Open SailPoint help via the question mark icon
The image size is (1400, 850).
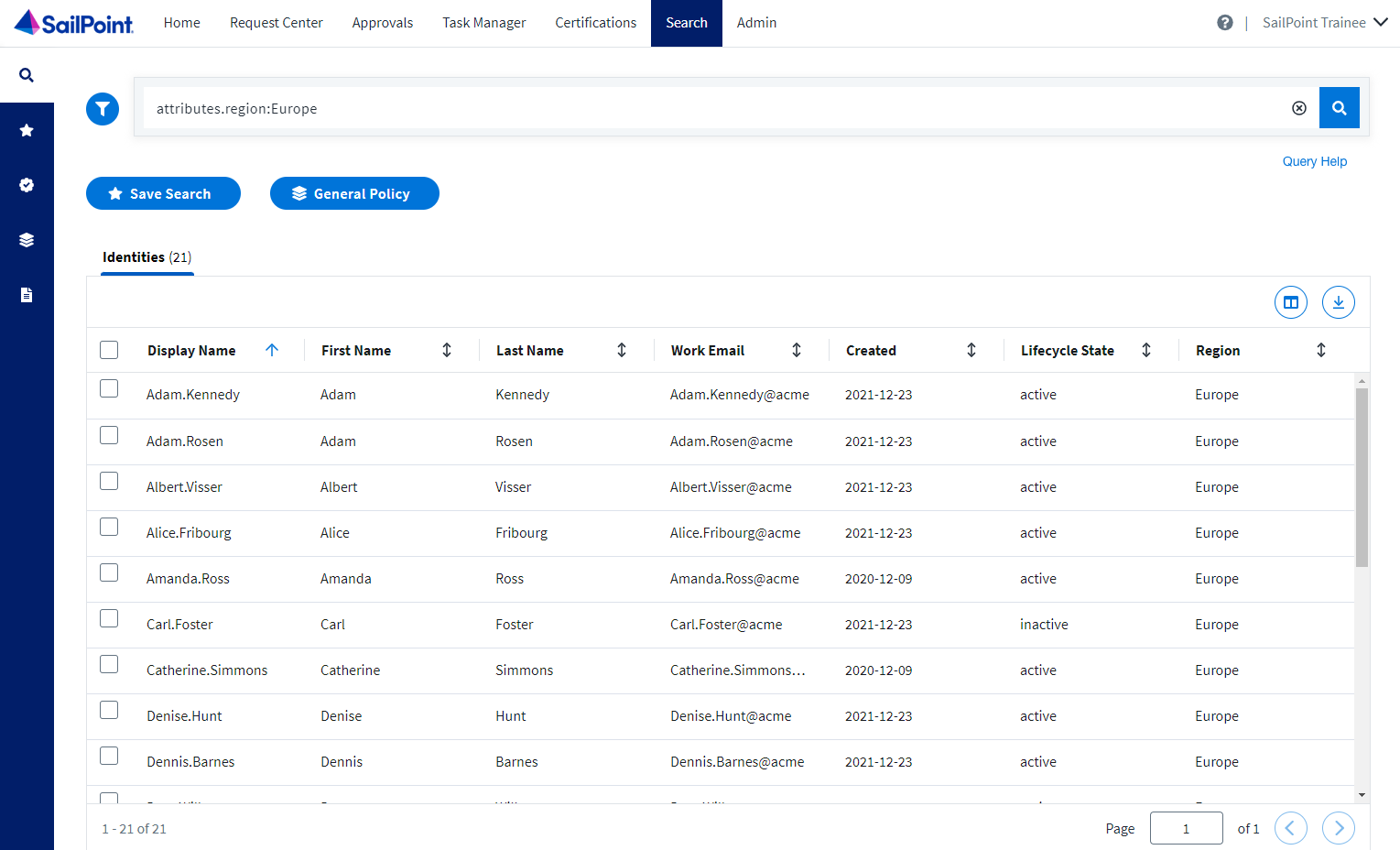click(x=1225, y=22)
